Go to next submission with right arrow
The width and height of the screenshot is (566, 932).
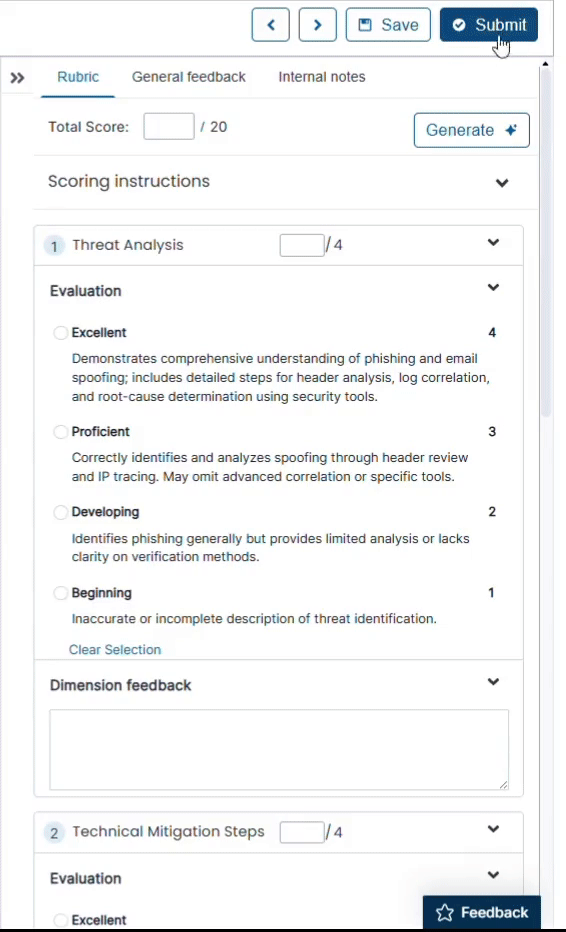317,25
